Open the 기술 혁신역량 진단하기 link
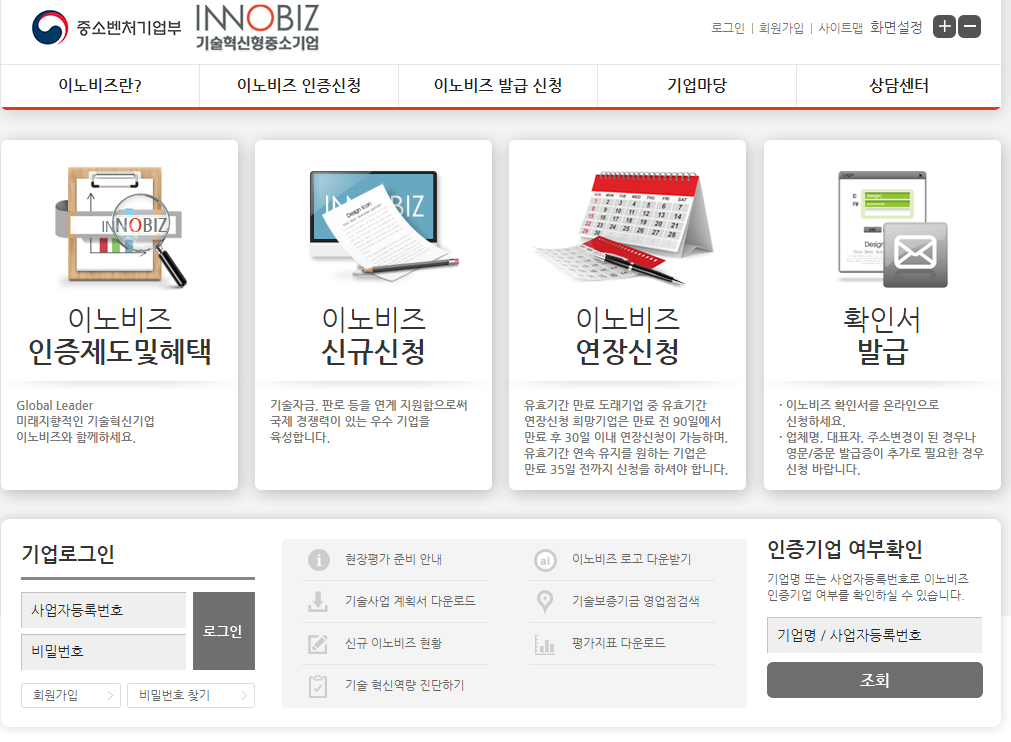 click(x=404, y=685)
